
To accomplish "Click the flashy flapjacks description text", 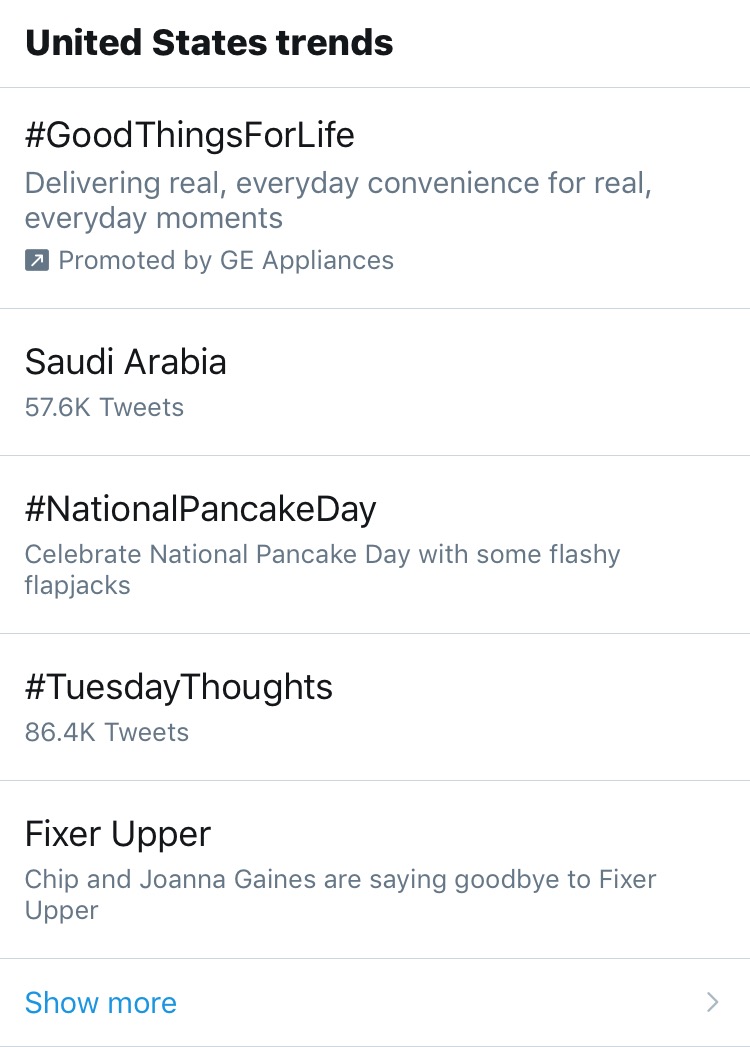I will [323, 570].
